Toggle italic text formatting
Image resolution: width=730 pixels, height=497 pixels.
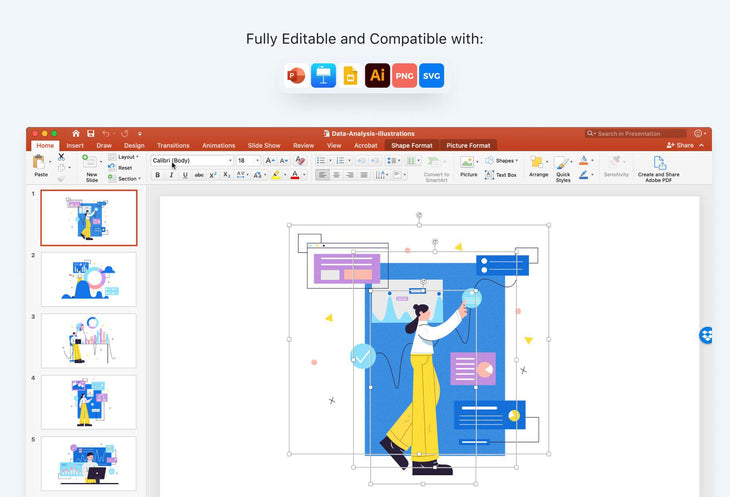click(x=171, y=175)
